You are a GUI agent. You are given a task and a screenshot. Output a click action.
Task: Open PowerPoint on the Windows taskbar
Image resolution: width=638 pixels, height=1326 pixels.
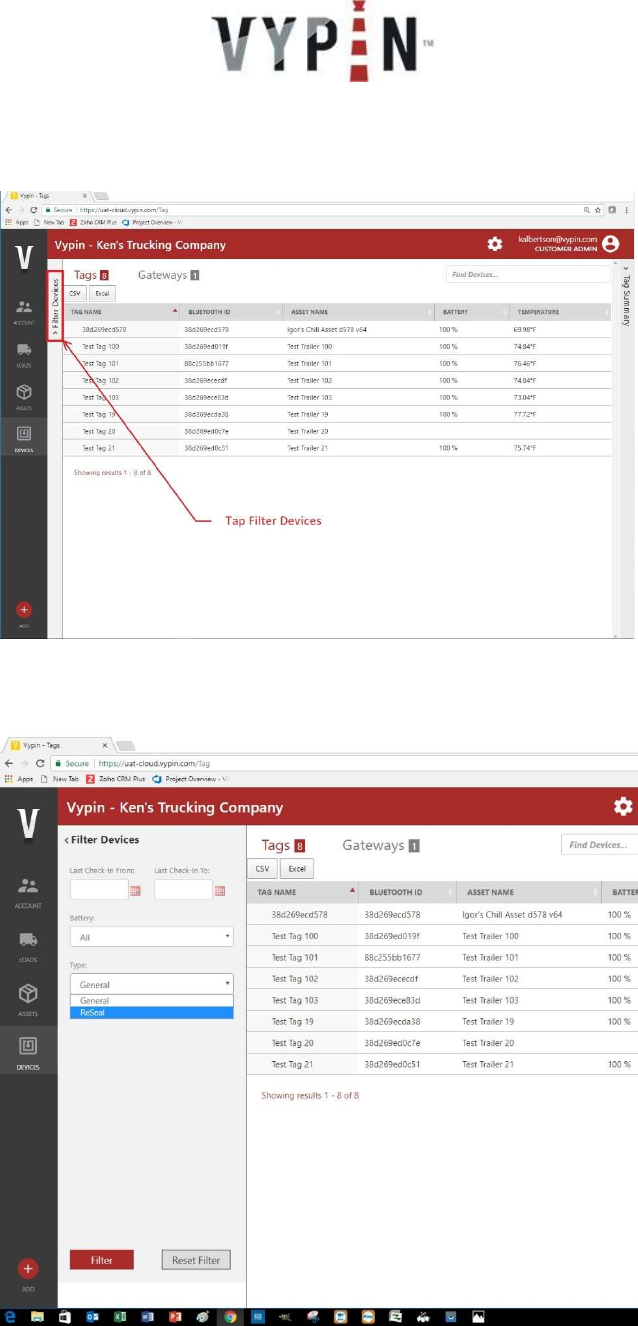click(174, 1317)
